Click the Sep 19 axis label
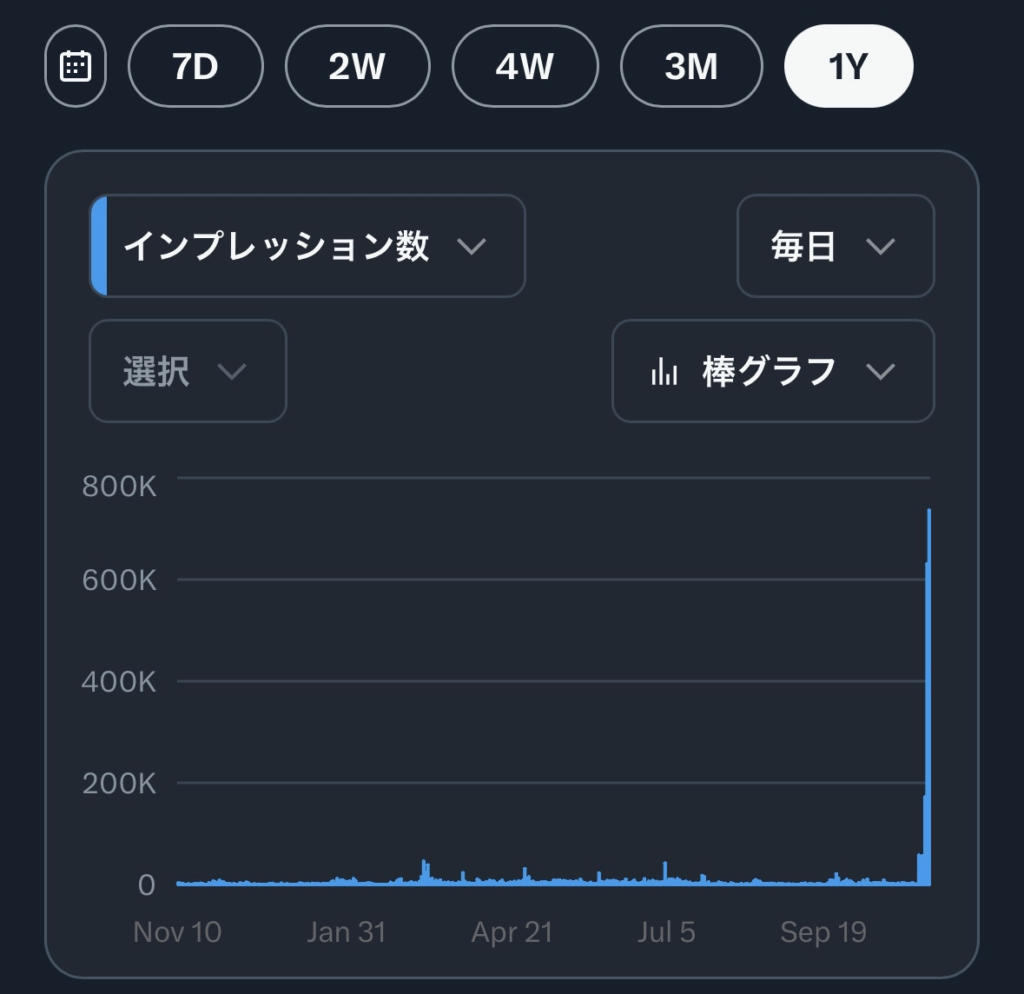This screenshot has height=994, width=1024. point(823,932)
